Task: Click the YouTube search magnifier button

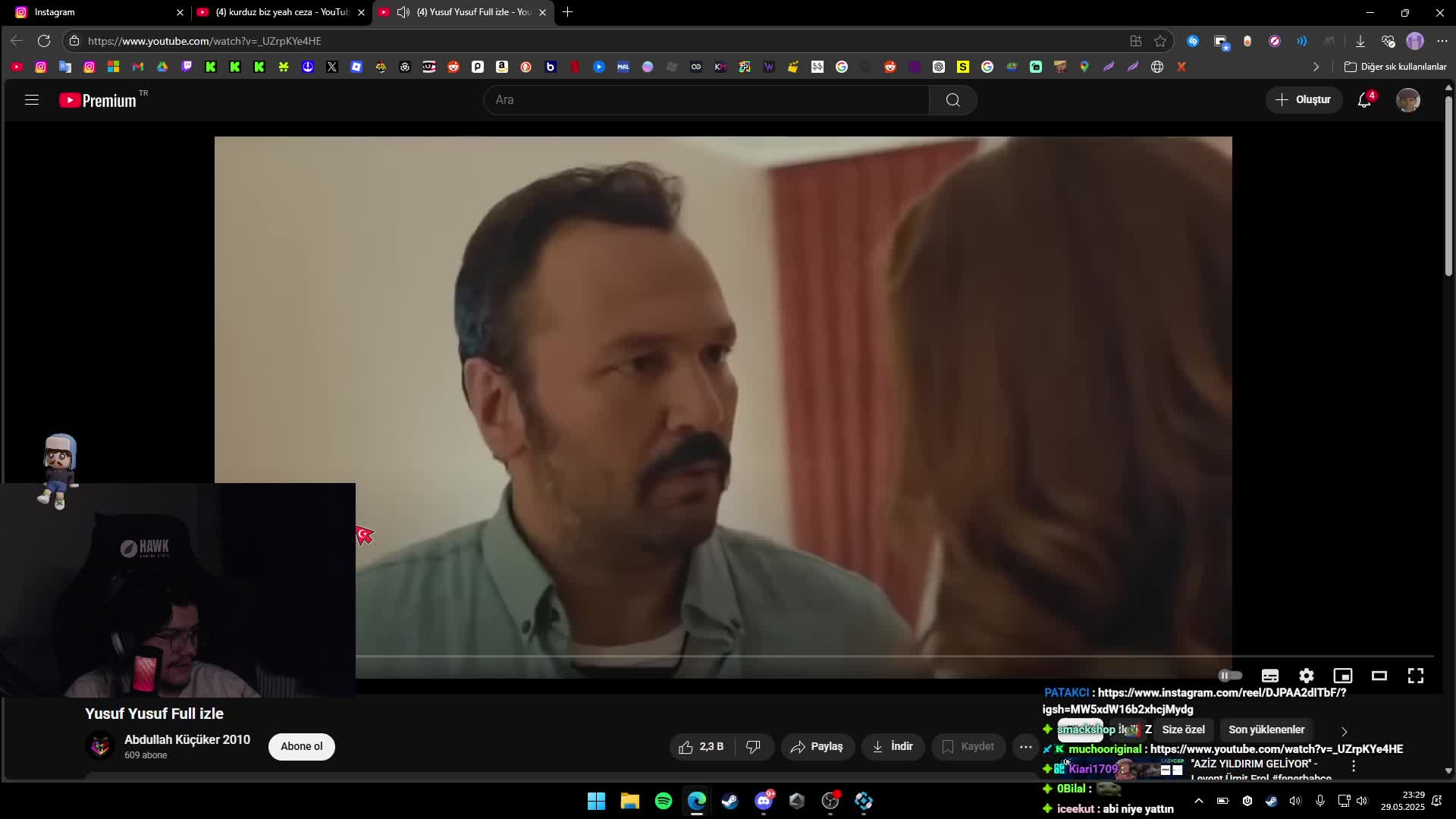Action: (x=952, y=100)
